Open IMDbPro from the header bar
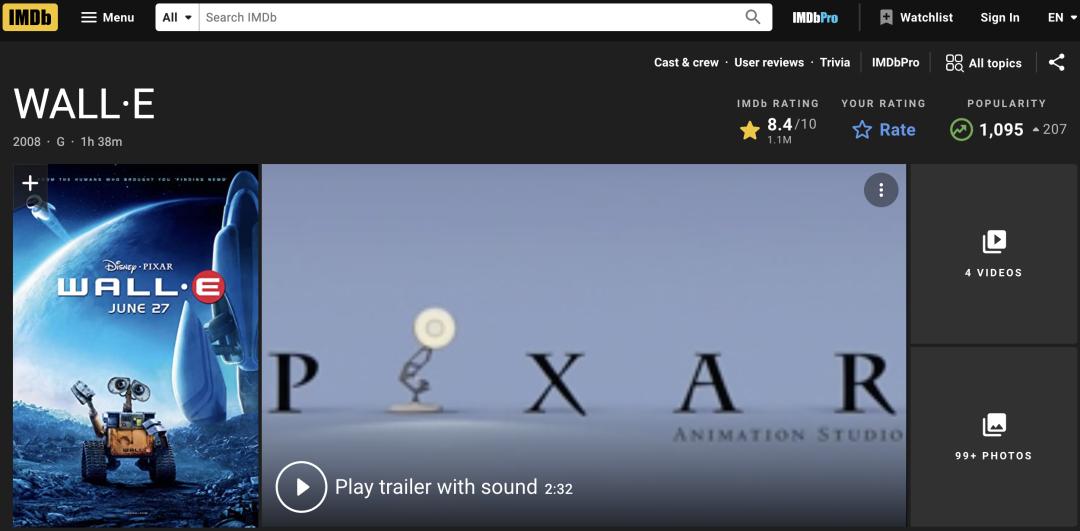 pyautogui.click(x=815, y=18)
